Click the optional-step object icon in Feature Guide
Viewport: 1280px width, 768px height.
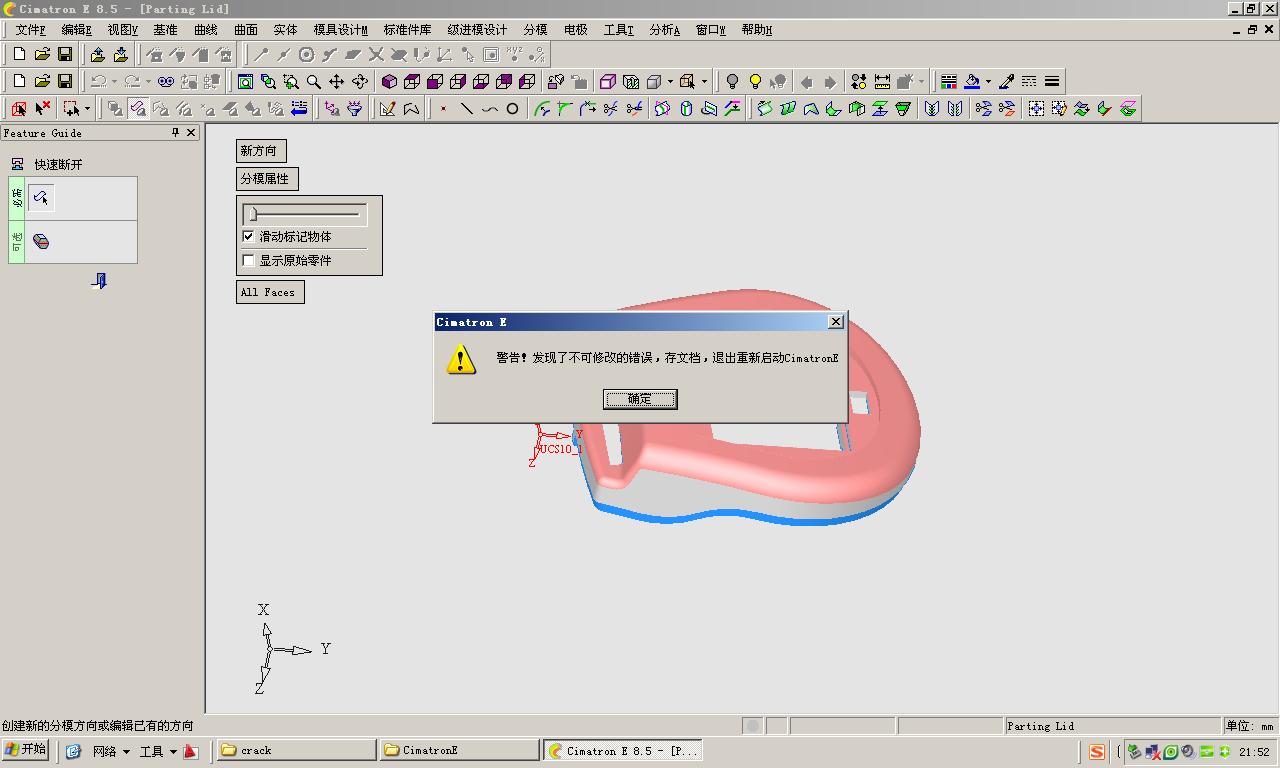(41, 241)
